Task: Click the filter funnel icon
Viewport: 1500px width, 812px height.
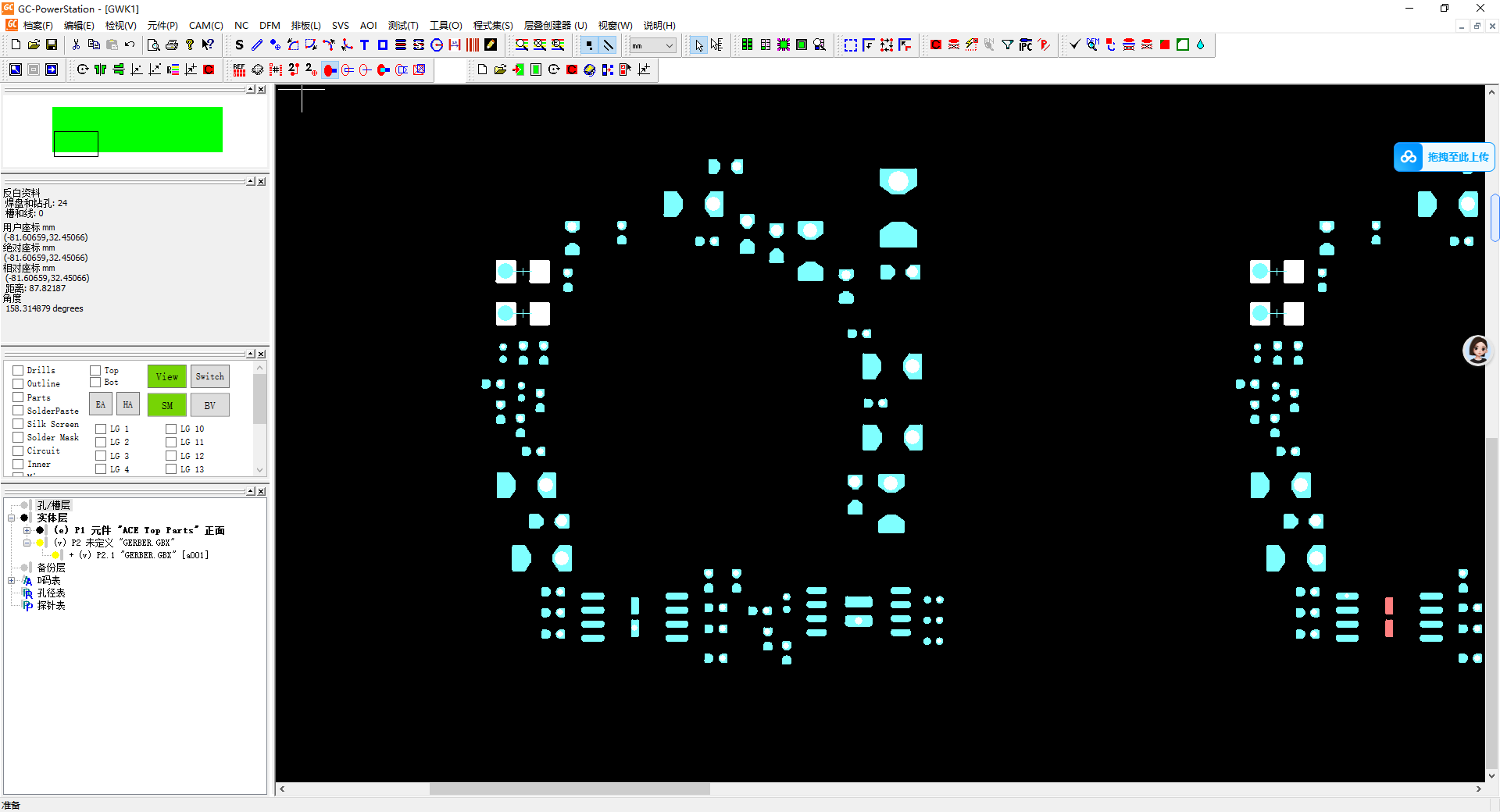Action: (1008, 45)
